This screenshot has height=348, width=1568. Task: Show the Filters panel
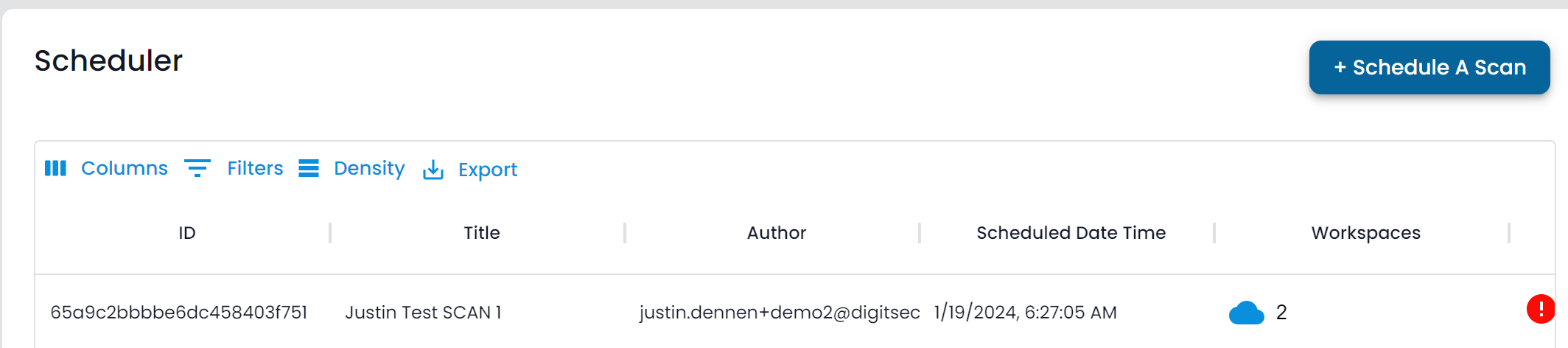click(x=234, y=168)
